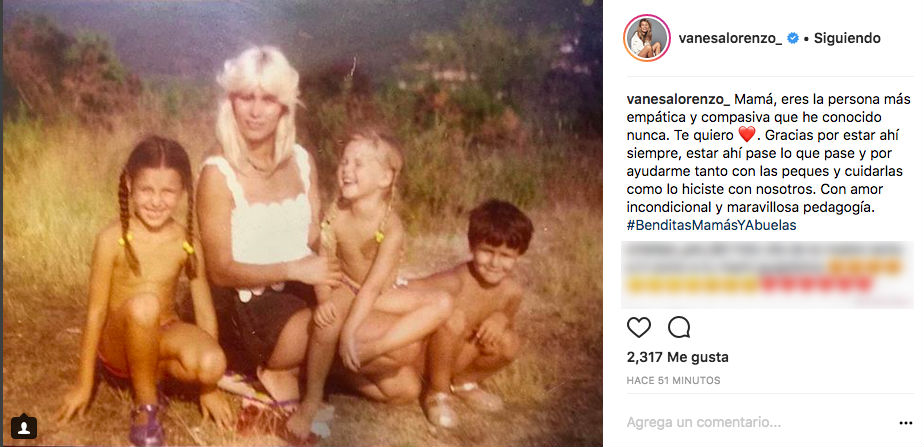The width and height of the screenshot is (924, 447).
Task: Open the three-dots more options menu
Action: [906, 423]
